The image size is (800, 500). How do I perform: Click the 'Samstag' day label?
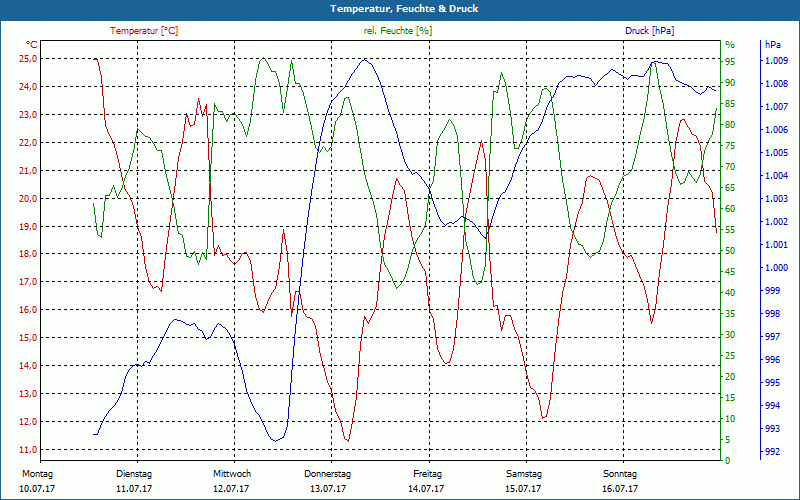click(x=523, y=474)
